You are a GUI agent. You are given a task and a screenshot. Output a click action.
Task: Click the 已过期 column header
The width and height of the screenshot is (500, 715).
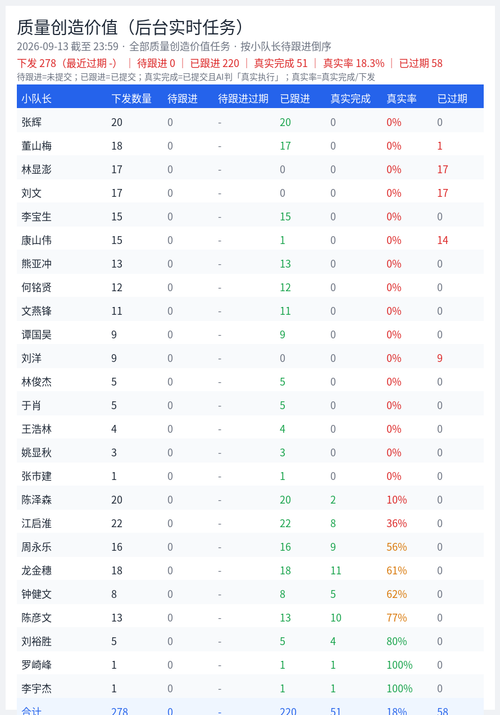452,98
